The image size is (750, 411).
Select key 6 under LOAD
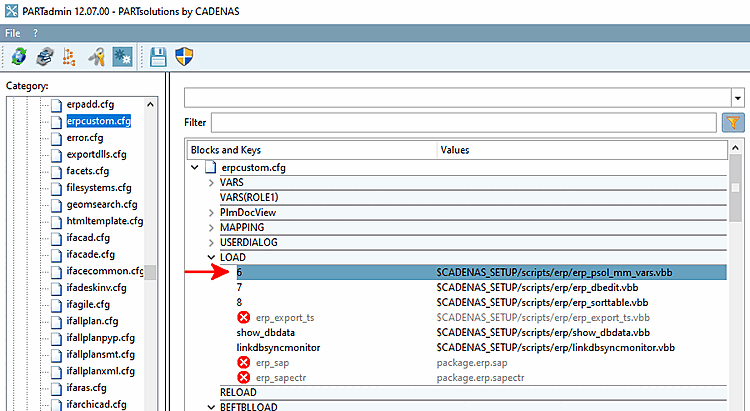tap(481, 272)
